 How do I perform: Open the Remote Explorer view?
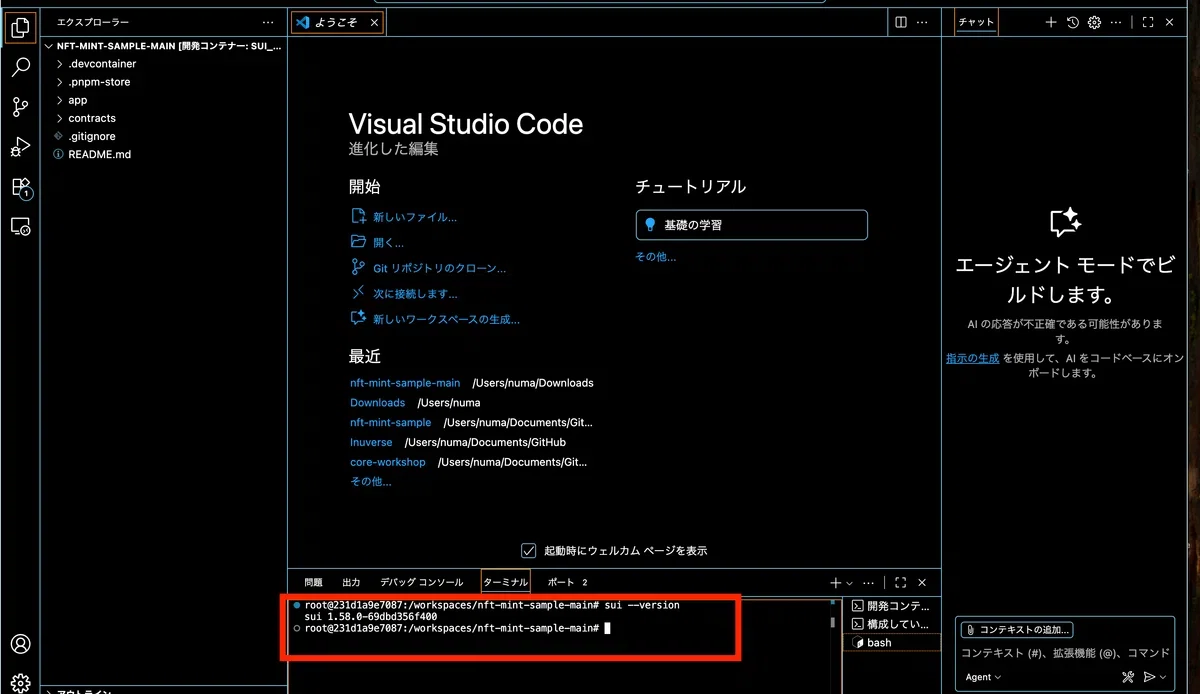point(20,227)
